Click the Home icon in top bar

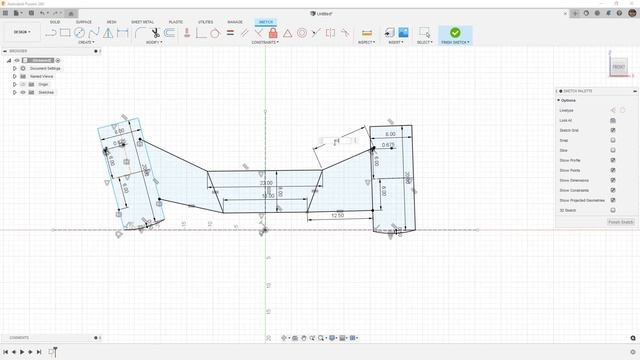[71, 13]
